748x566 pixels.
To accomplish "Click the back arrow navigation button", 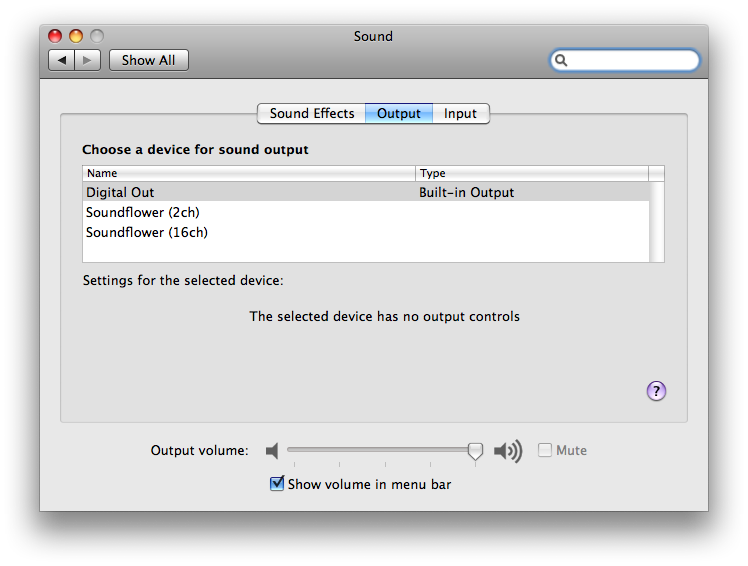I will (62, 60).
